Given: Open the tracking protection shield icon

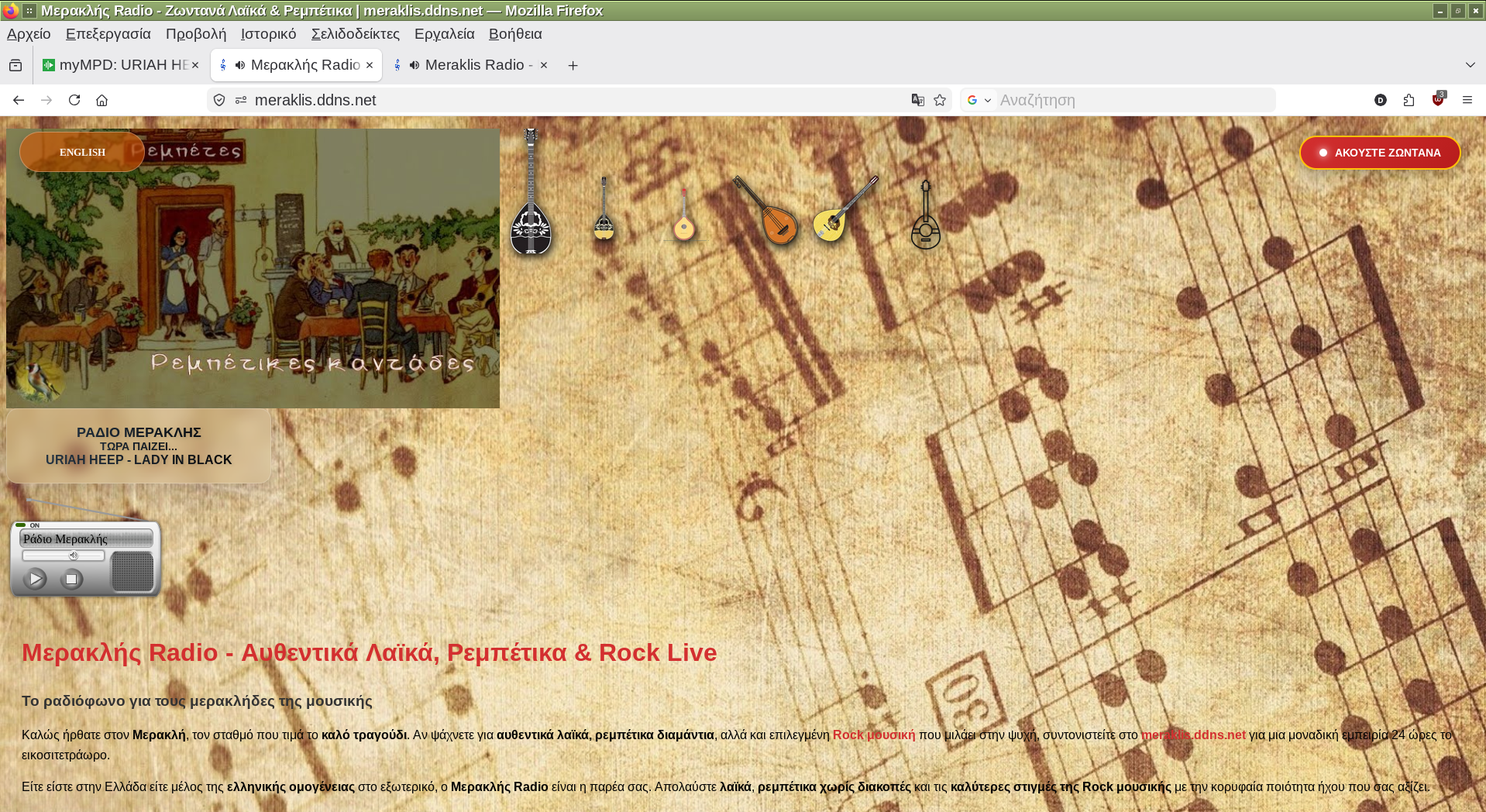Looking at the screenshot, I should click(219, 100).
